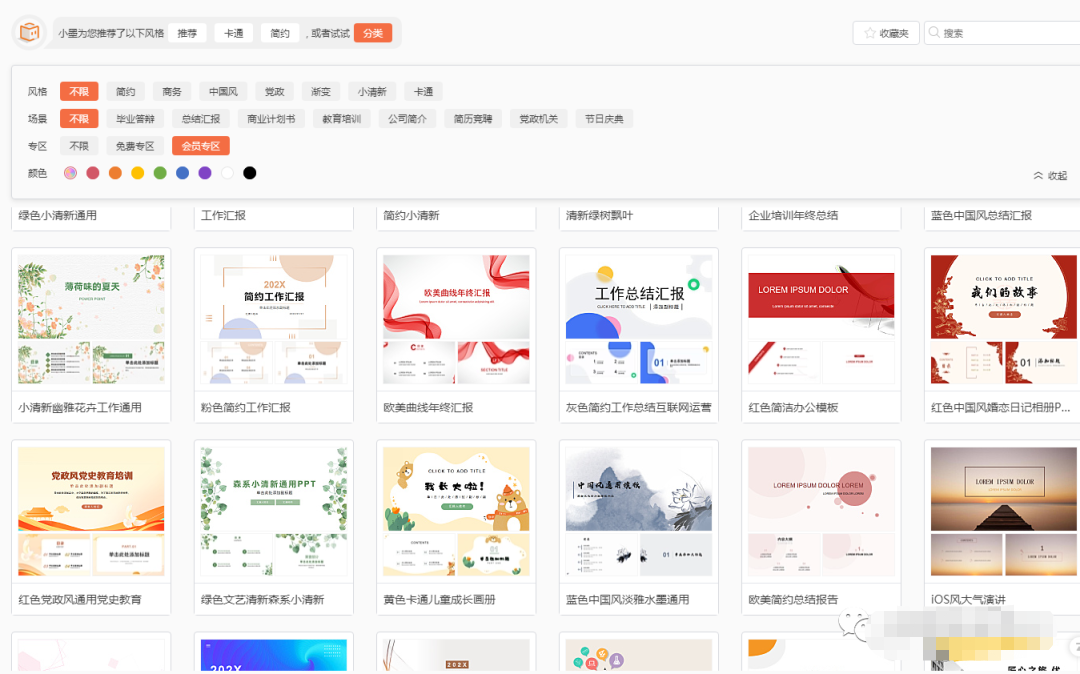The width and height of the screenshot is (1080, 674).
Task: Pick the purple color swatch
Action: tap(205, 173)
